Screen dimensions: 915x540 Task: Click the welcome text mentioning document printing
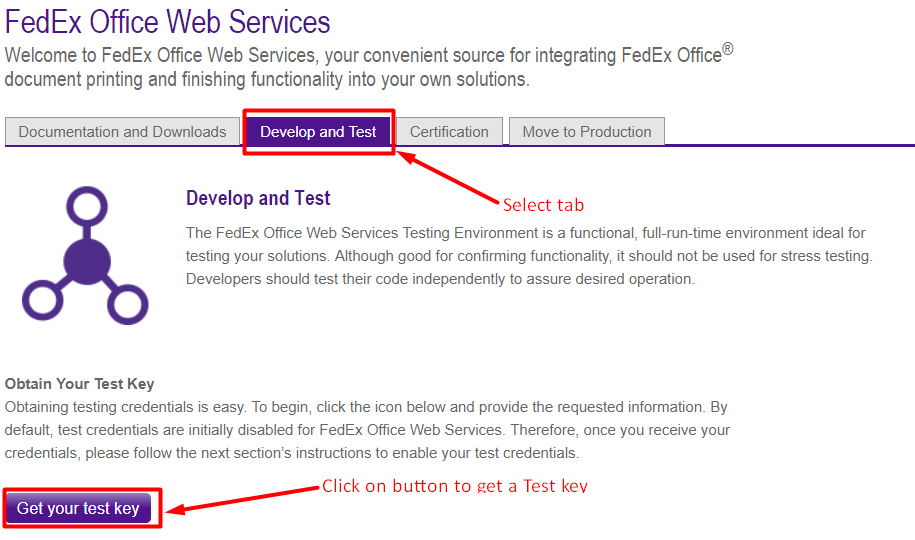coord(369,67)
